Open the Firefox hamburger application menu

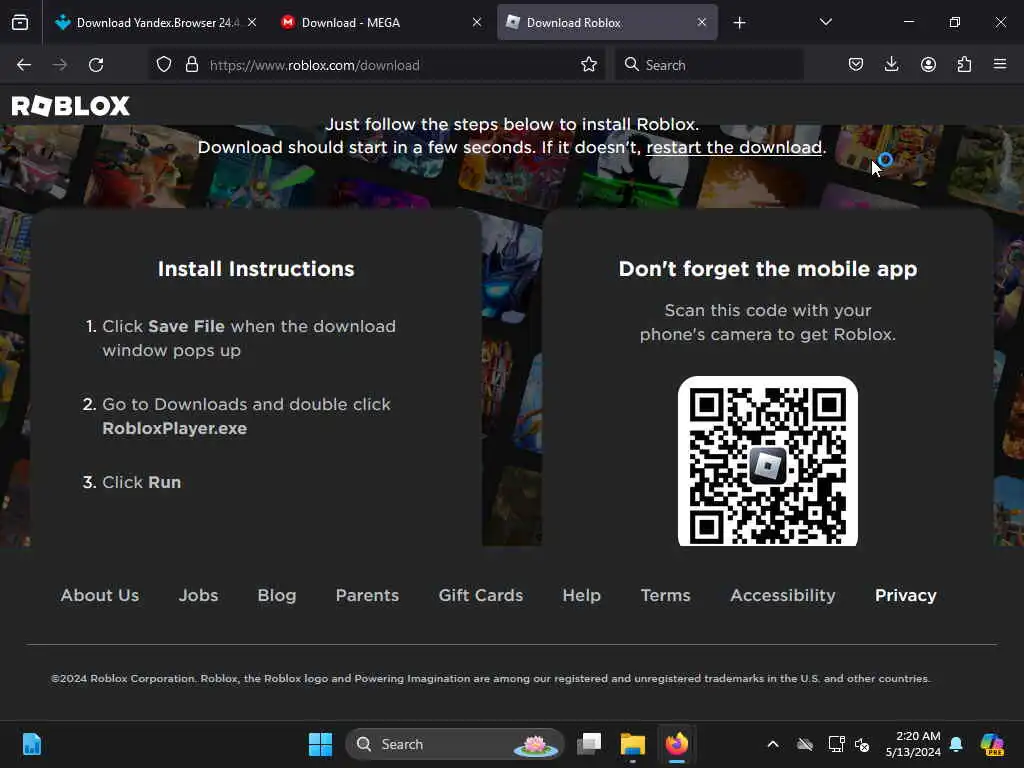[x=1000, y=65]
